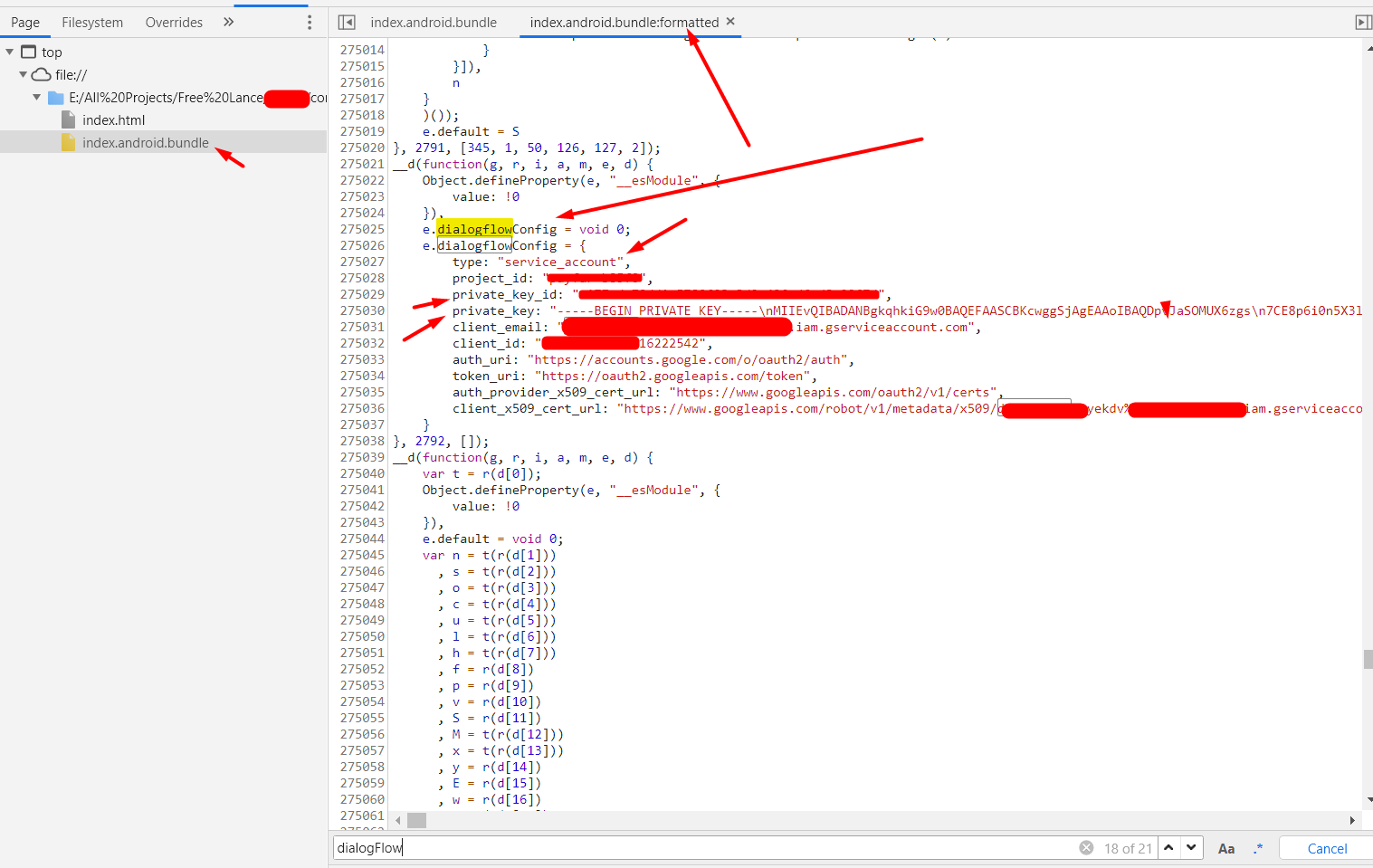This screenshot has height=868, width=1373.
Task: Click horizontal scrollbar right arrow
Action: (1352, 820)
